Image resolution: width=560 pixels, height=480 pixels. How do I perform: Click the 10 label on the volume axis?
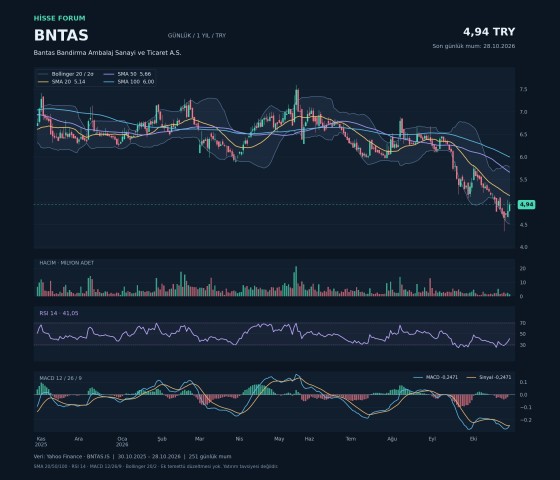(523, 282)
